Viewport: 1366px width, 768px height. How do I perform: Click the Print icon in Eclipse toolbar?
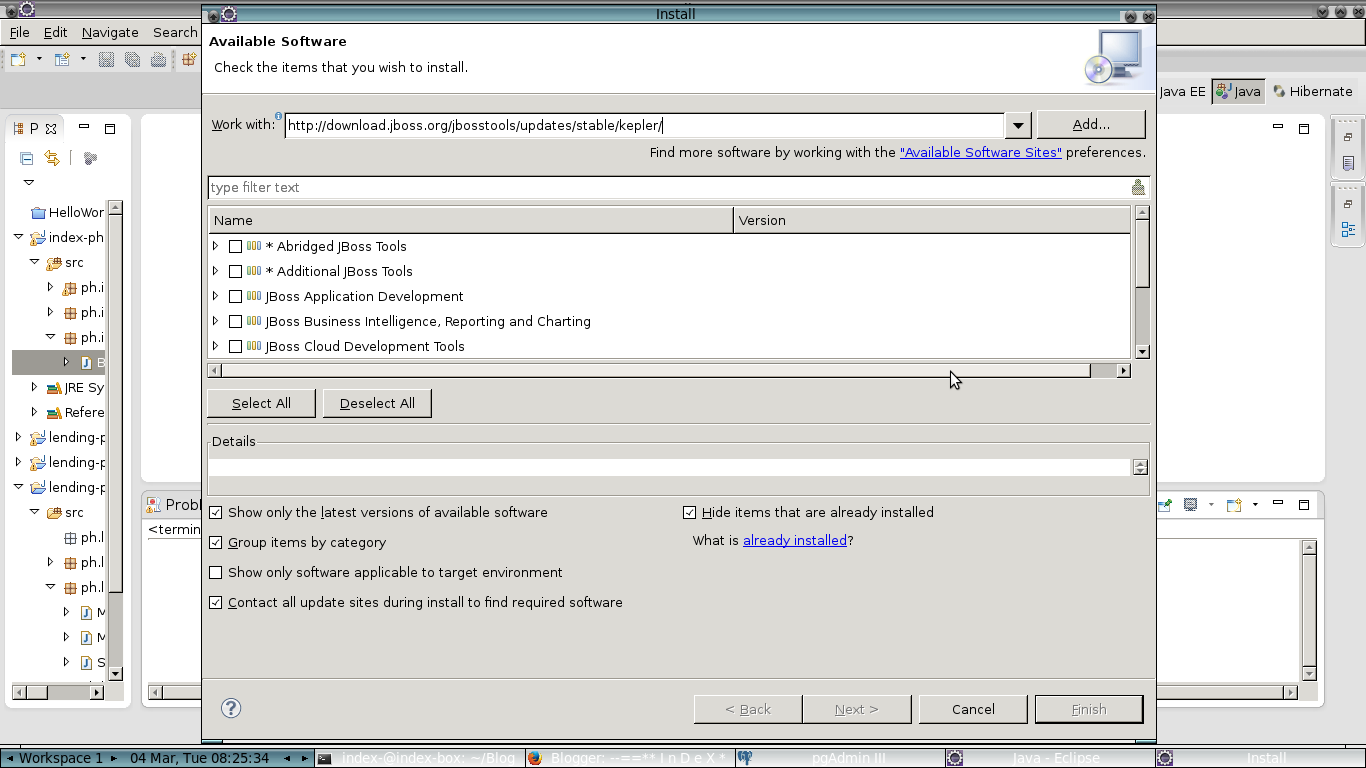pos(158,60)
